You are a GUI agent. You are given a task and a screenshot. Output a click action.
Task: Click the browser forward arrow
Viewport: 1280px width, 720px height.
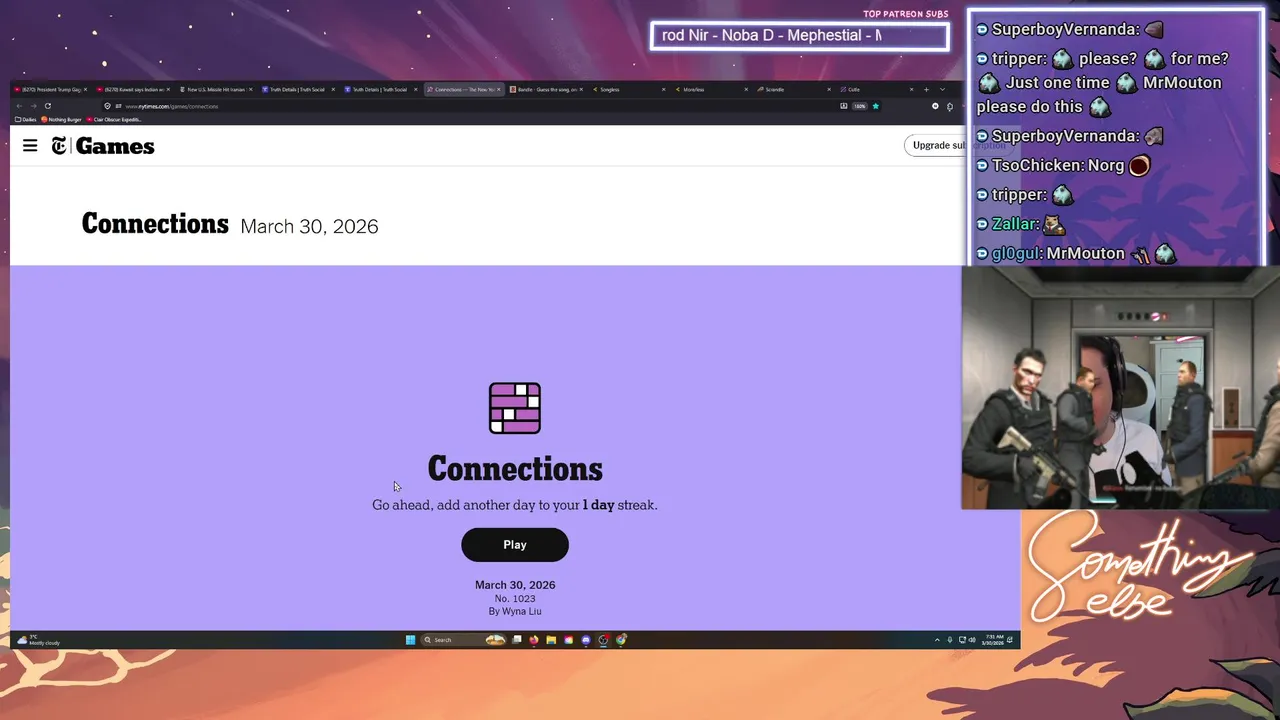[x=33, y=106]
